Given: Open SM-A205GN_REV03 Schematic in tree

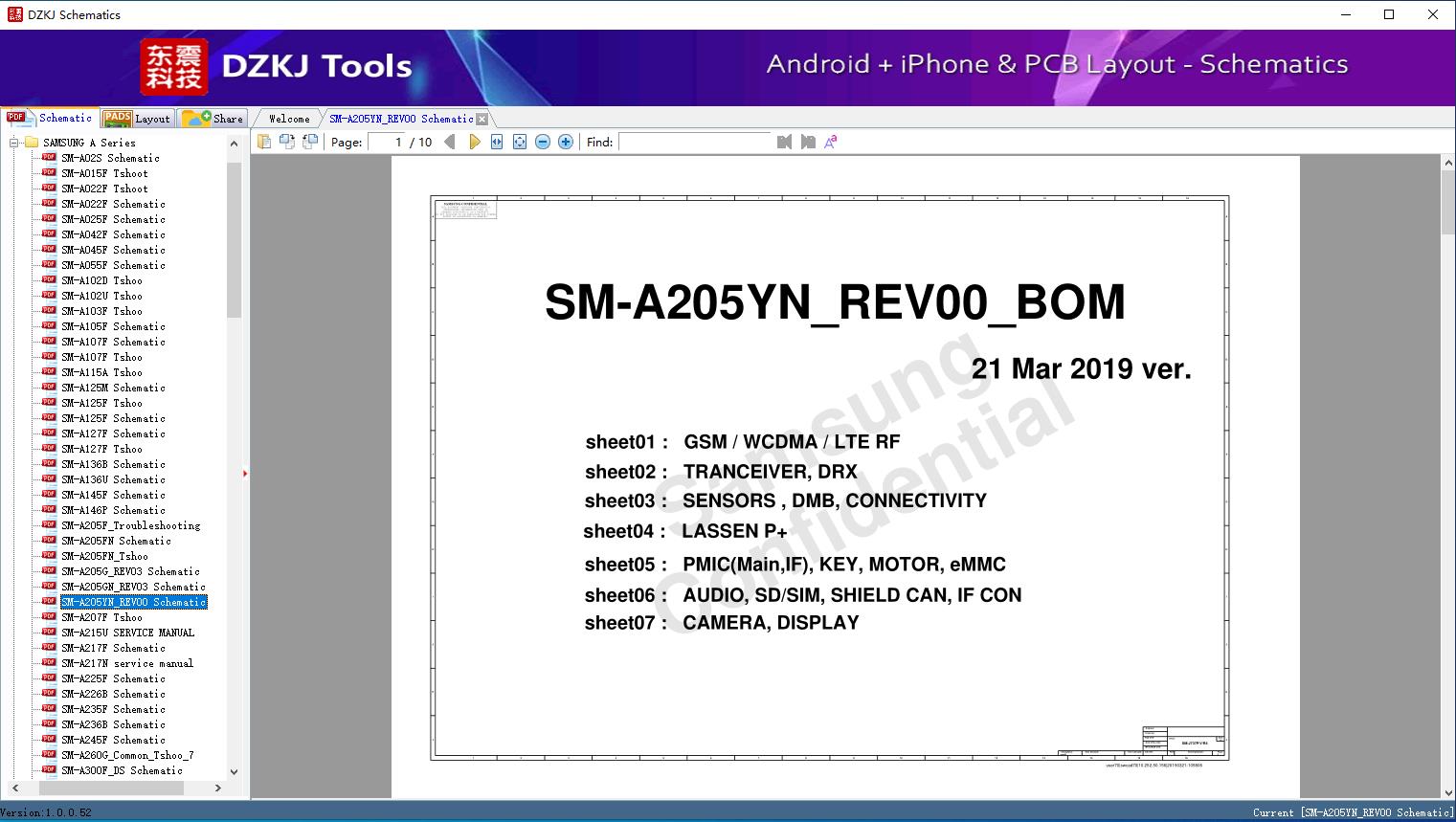Looking at the screenshot, I should click(134, 587).
